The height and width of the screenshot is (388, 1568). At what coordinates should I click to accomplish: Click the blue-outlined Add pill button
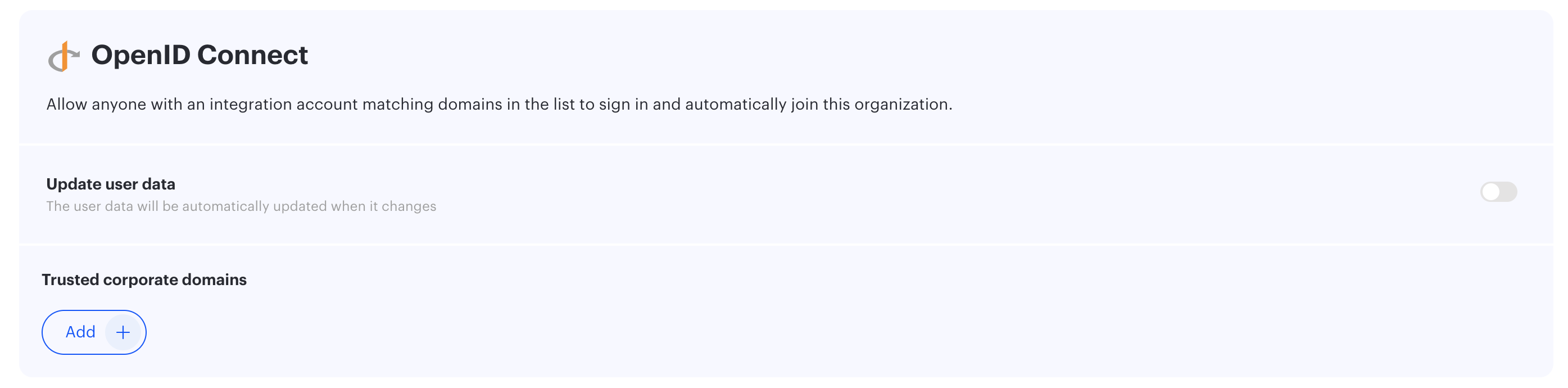(x=94, y=332)
